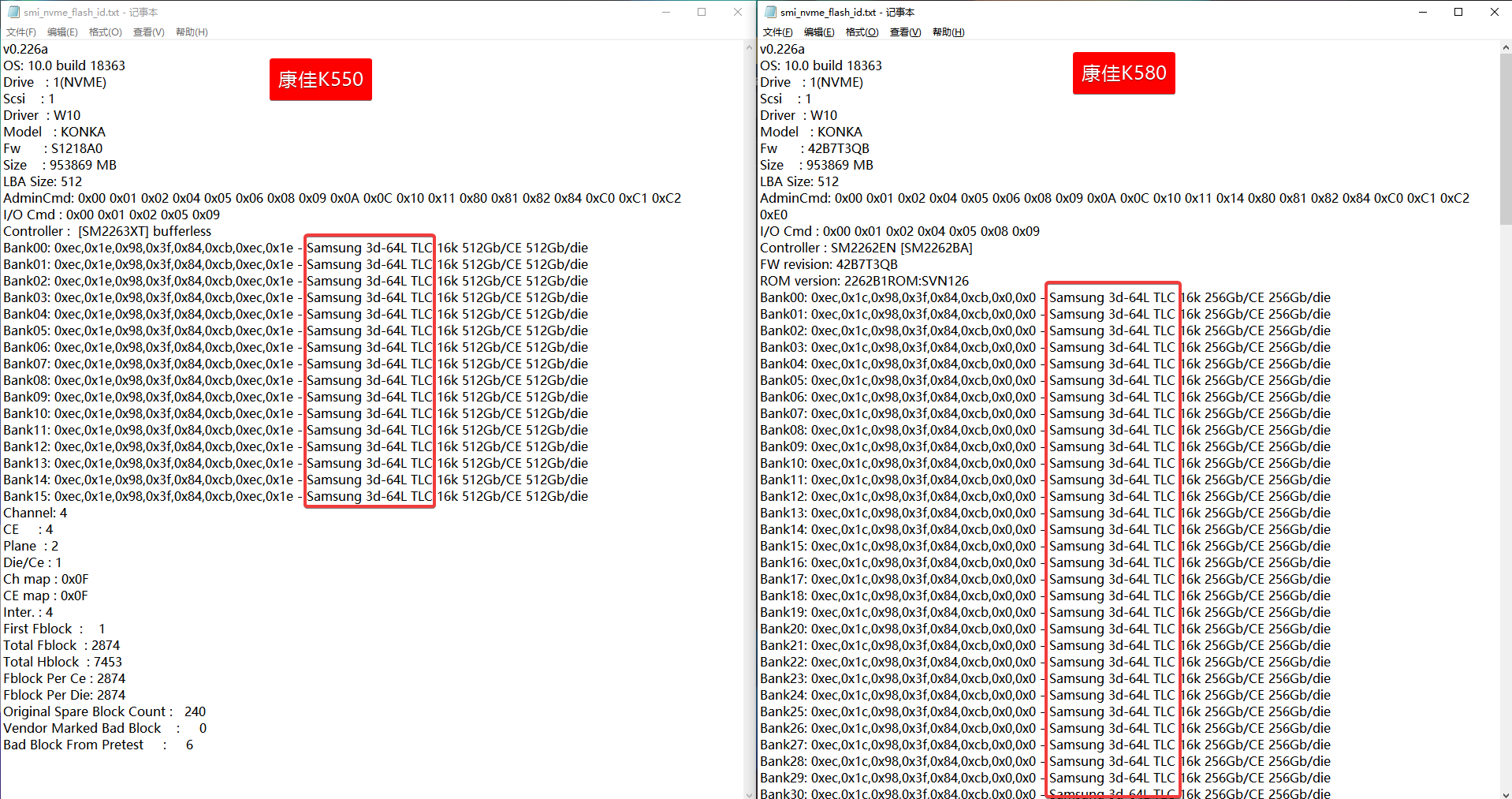Open 编辑(E) menu in right Notepad window
Screen dimensions: 1512x799
(x=819, y=32)
